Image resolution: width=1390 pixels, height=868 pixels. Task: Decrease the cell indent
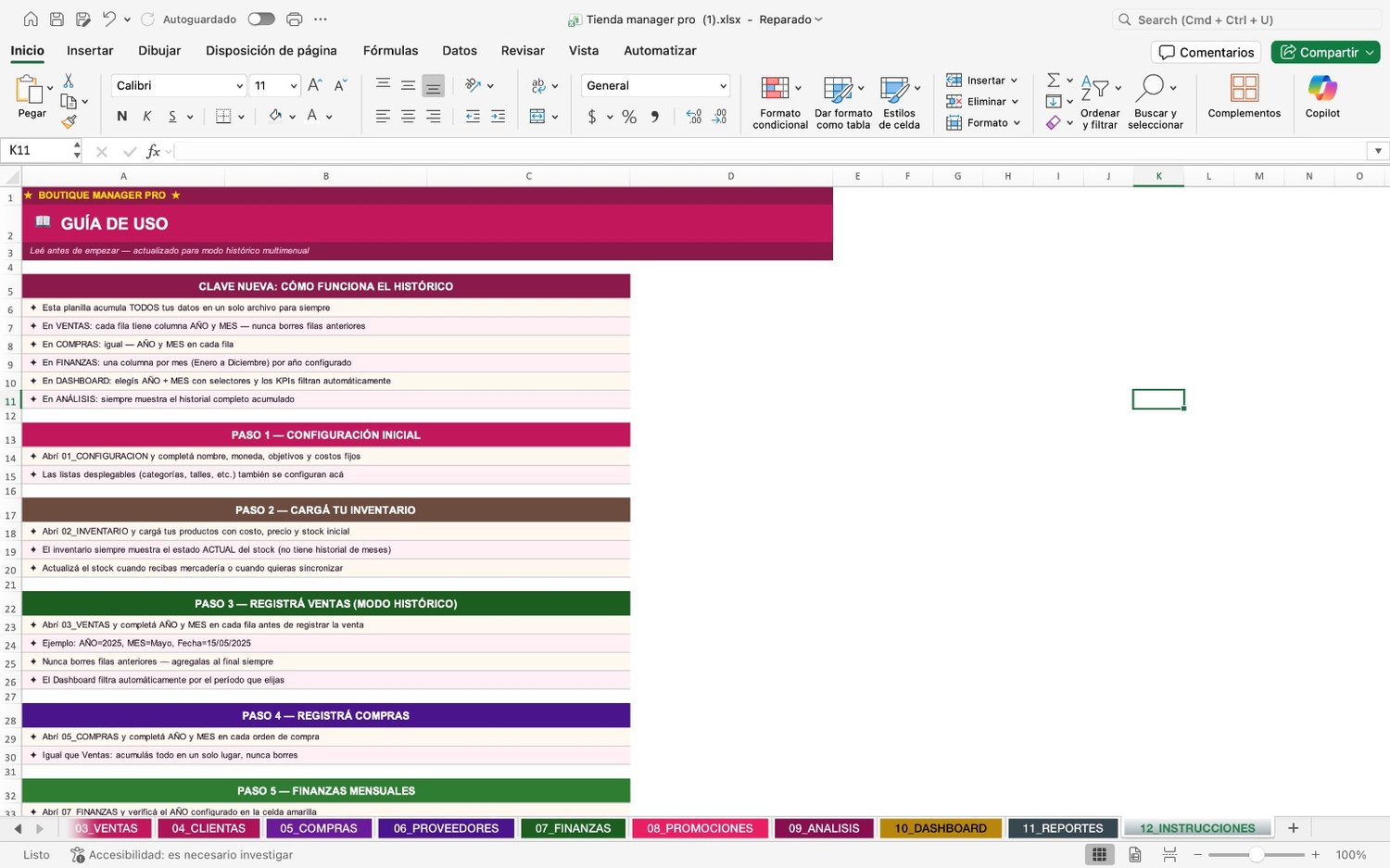click(x=473, y=116)
